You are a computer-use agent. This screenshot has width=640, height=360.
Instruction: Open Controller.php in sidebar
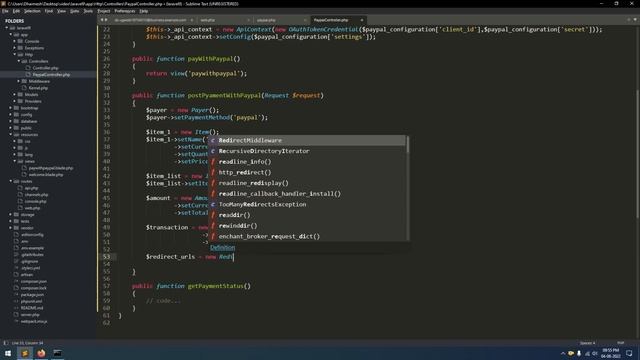(x=45, y=68)
